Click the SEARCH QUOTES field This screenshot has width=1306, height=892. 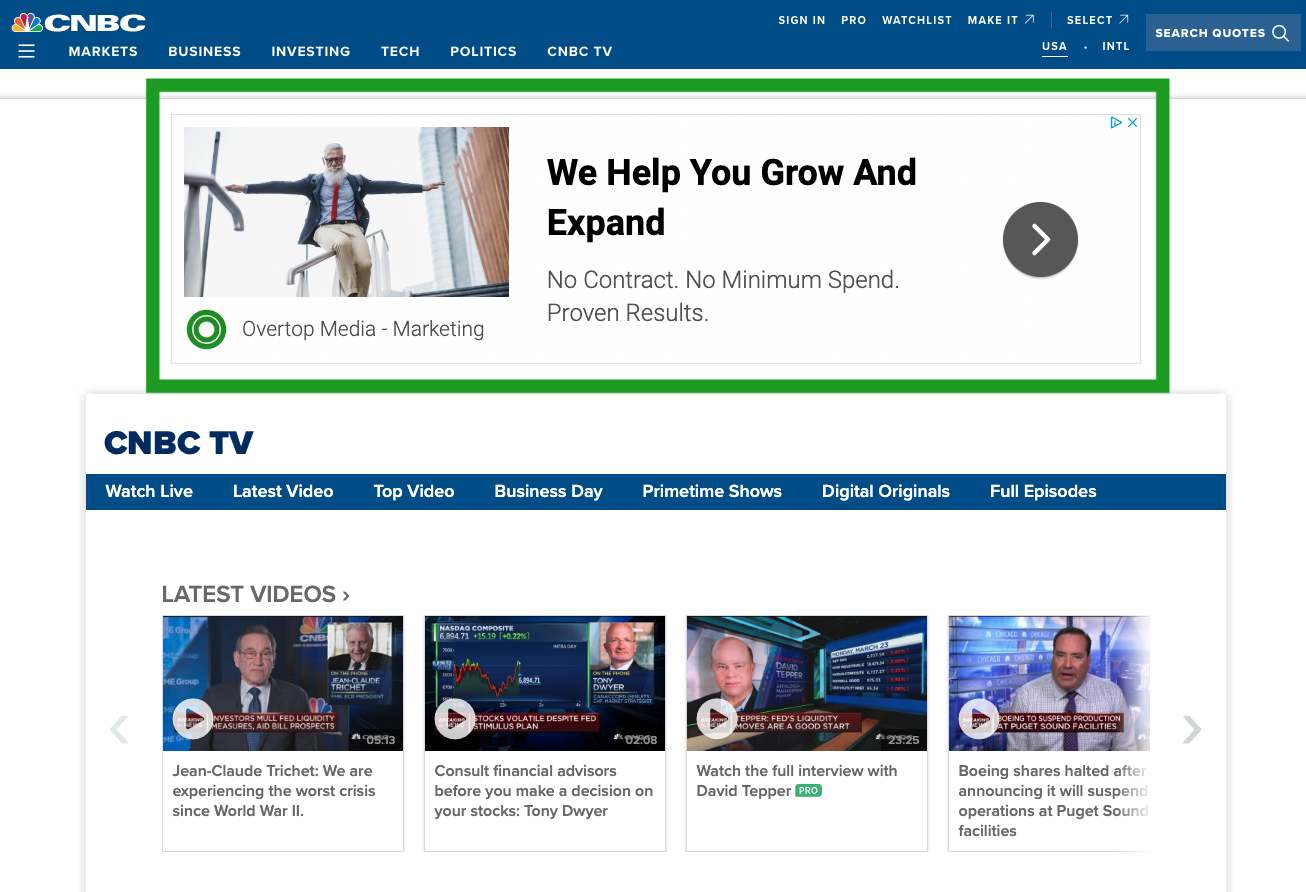coord(1223,33)
